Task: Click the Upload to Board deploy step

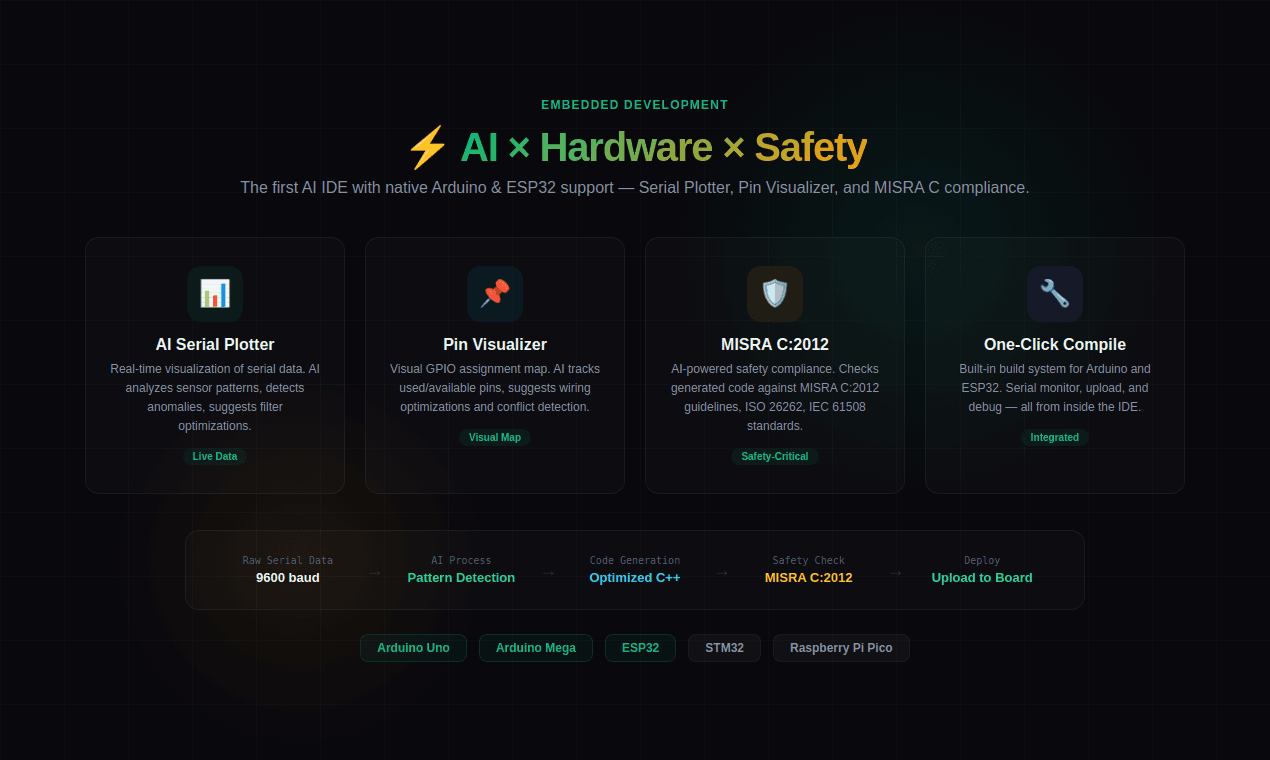Action: tap(982, 577)
